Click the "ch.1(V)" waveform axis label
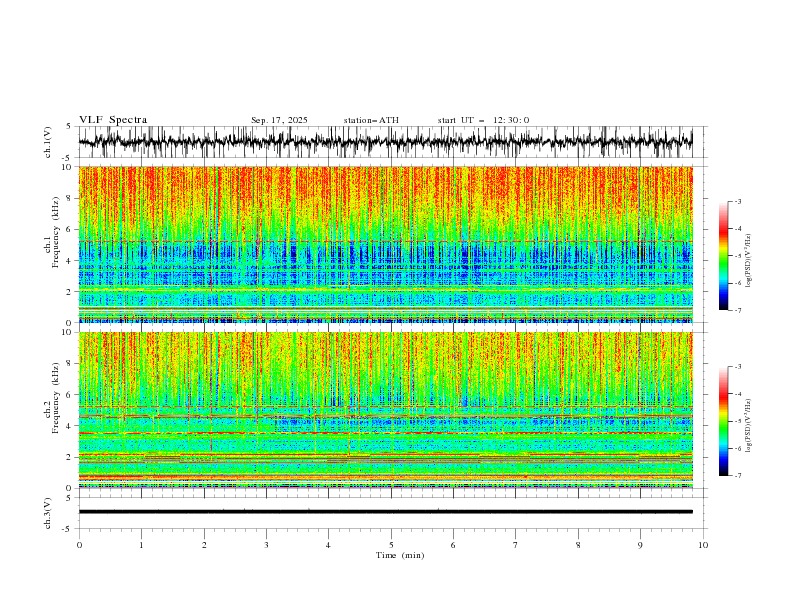This screenshot has height=612, width=792. pyautogui.click(x=48, y=142)
